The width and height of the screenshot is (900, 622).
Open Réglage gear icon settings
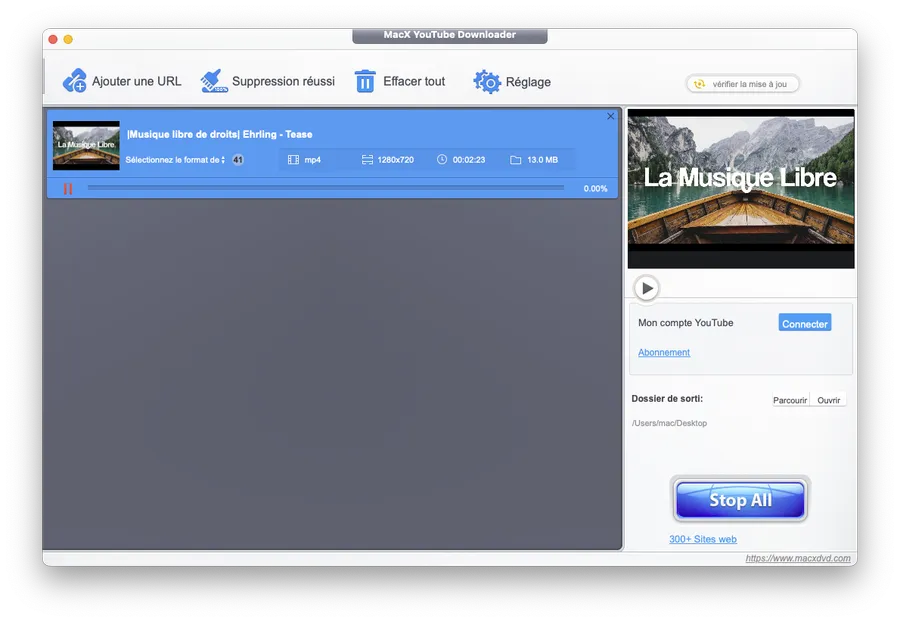point(487,81)
